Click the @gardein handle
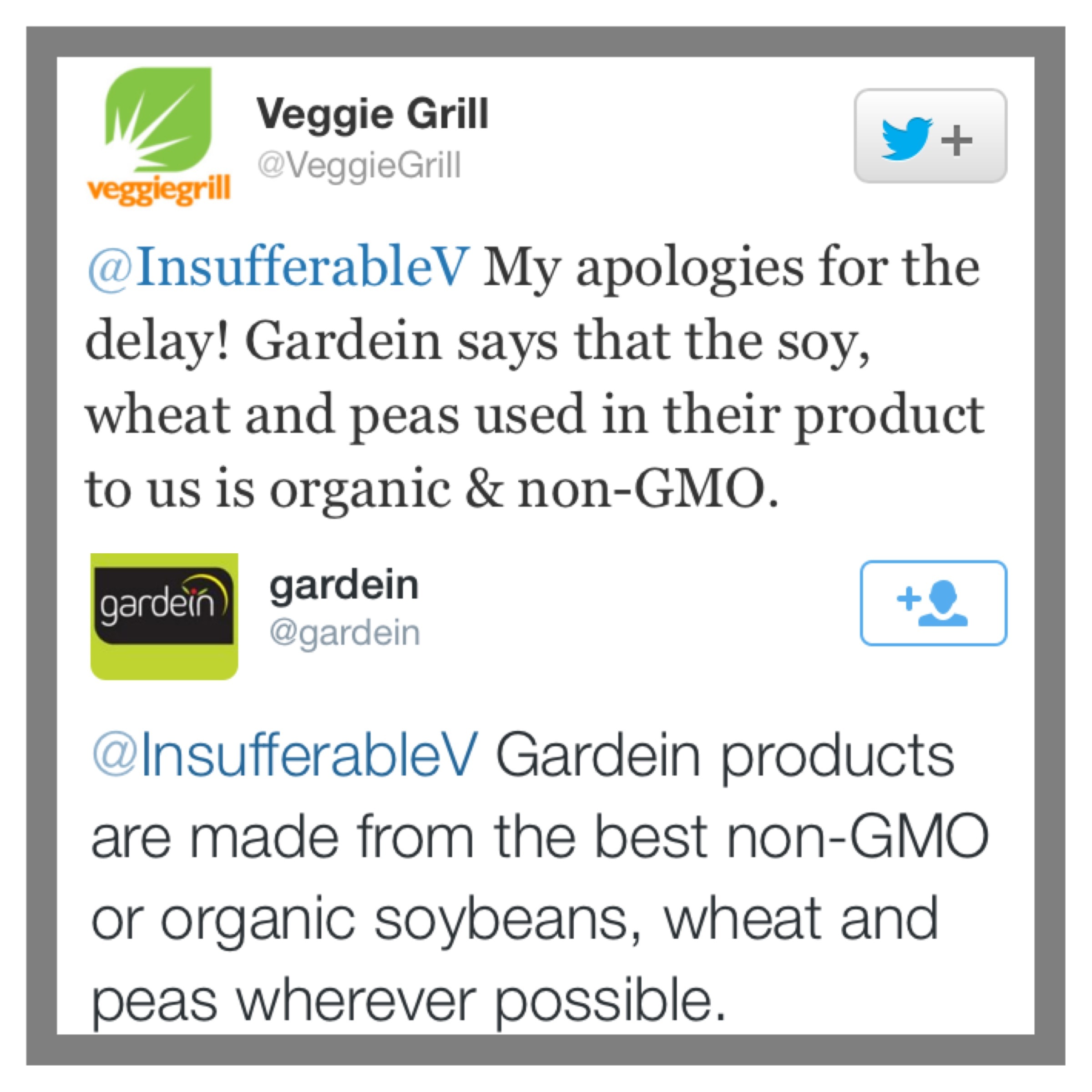 [x=345, y=633]
